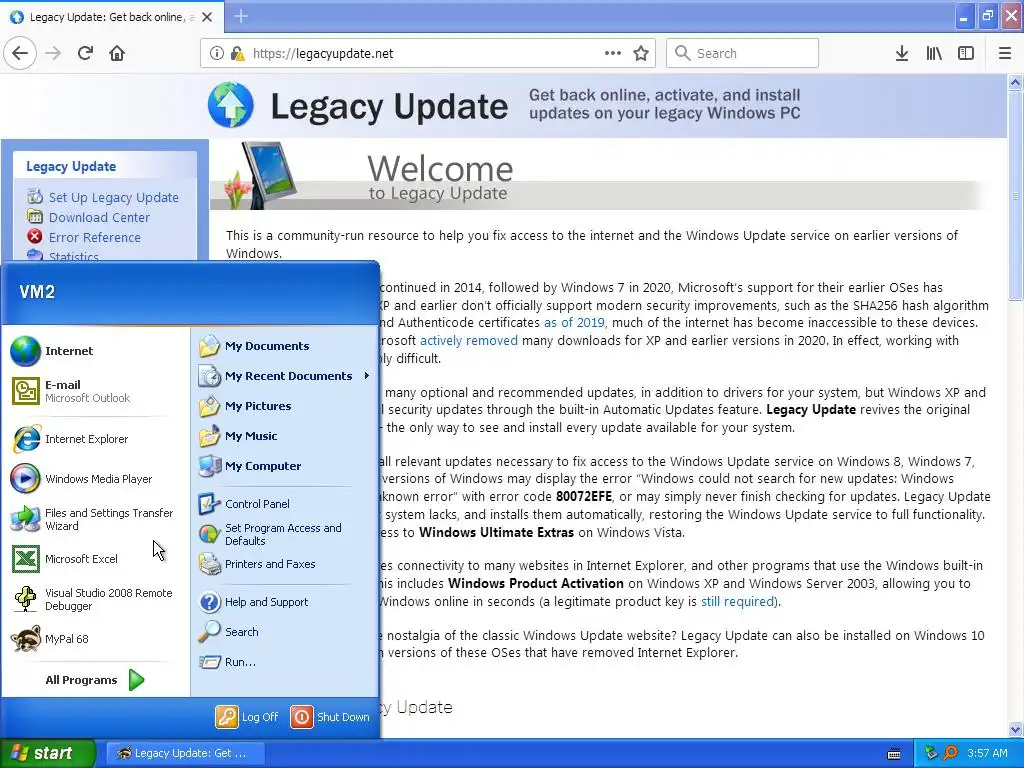Launch MyPal 68 browser

[95, 639]
